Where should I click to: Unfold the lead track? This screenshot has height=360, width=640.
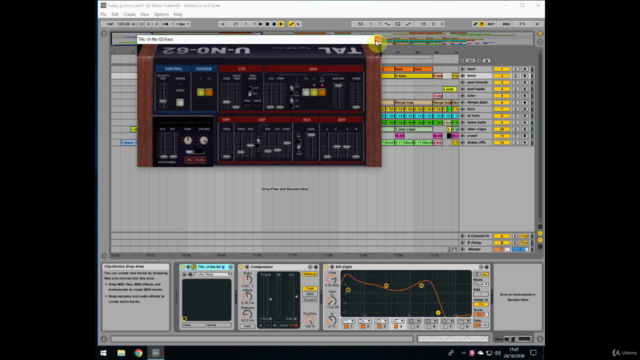tap(462, 69)
